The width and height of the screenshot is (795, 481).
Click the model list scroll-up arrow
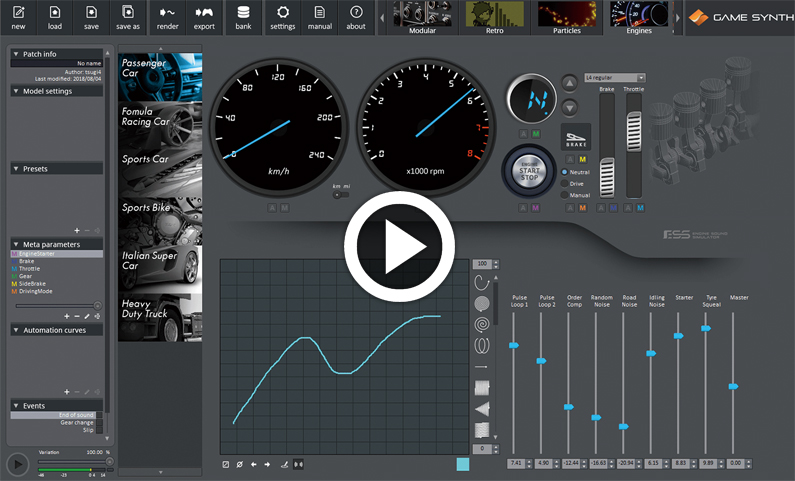(160, 49)
